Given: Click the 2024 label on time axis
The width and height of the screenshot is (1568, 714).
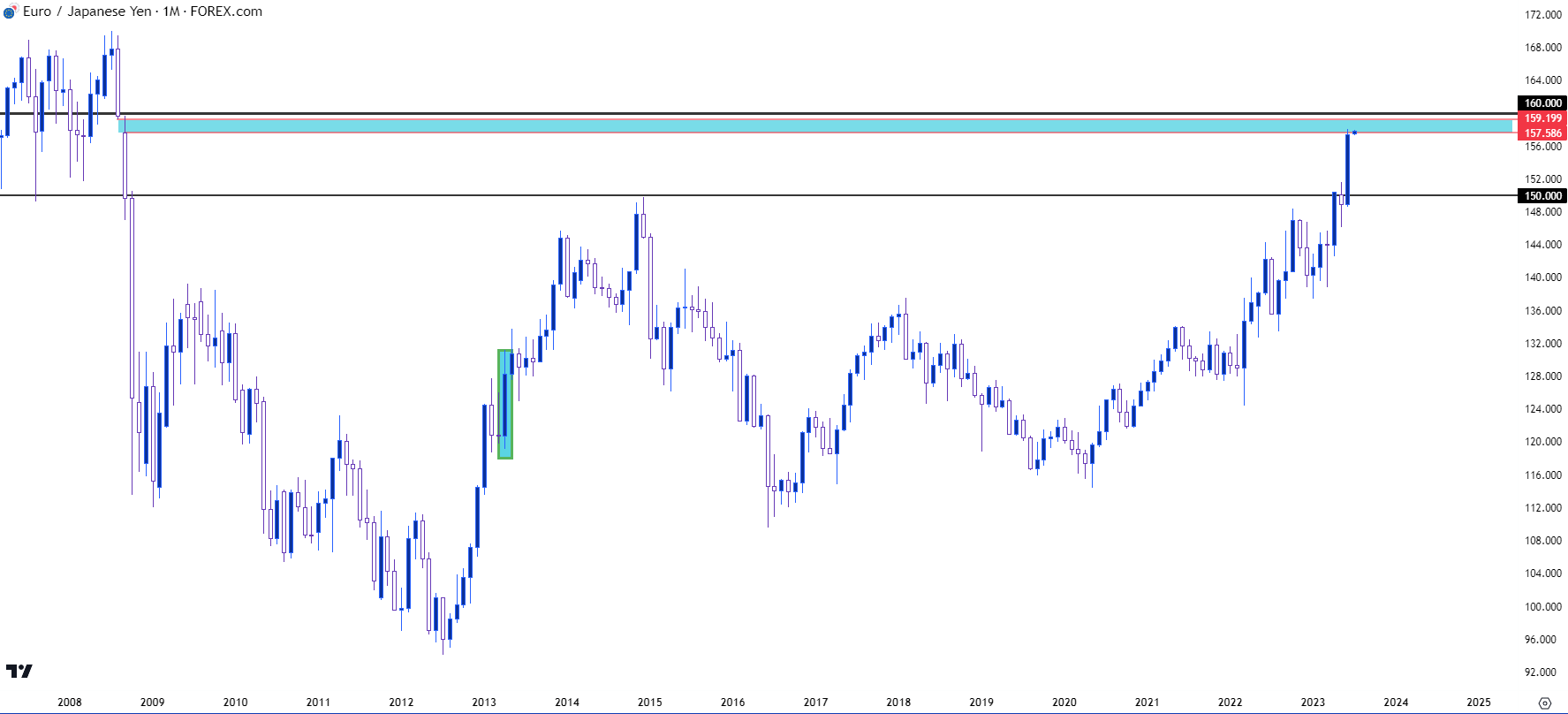Looking at the screenshot, I should [x=1397, y=703].
